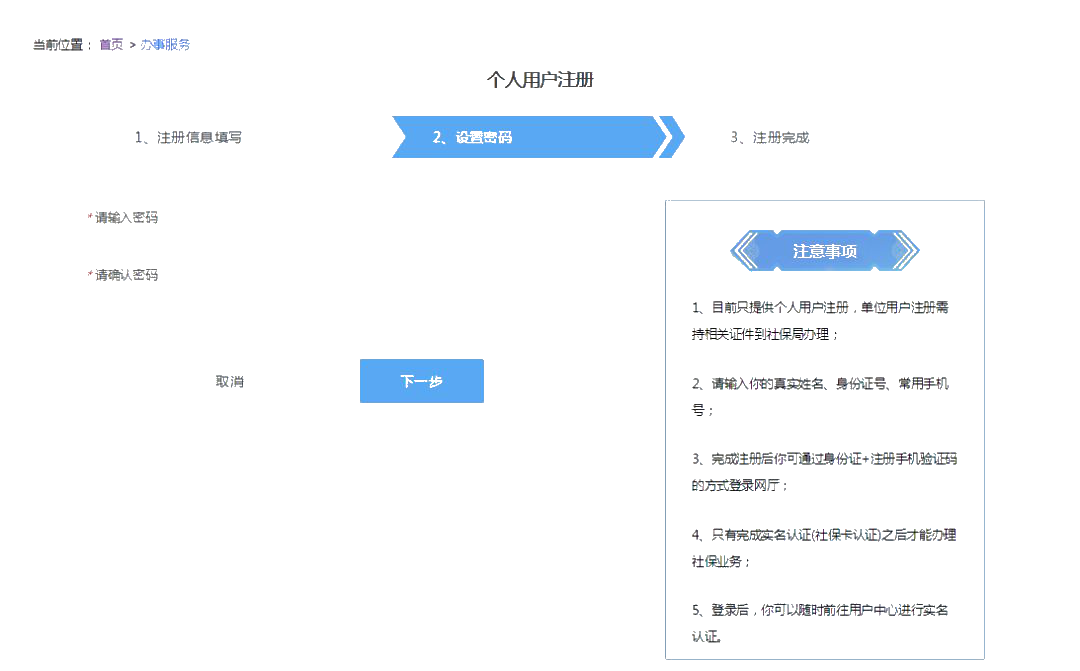Click the 下一步 button
The width and height of the screenshot is (1080, 671).
421,381
